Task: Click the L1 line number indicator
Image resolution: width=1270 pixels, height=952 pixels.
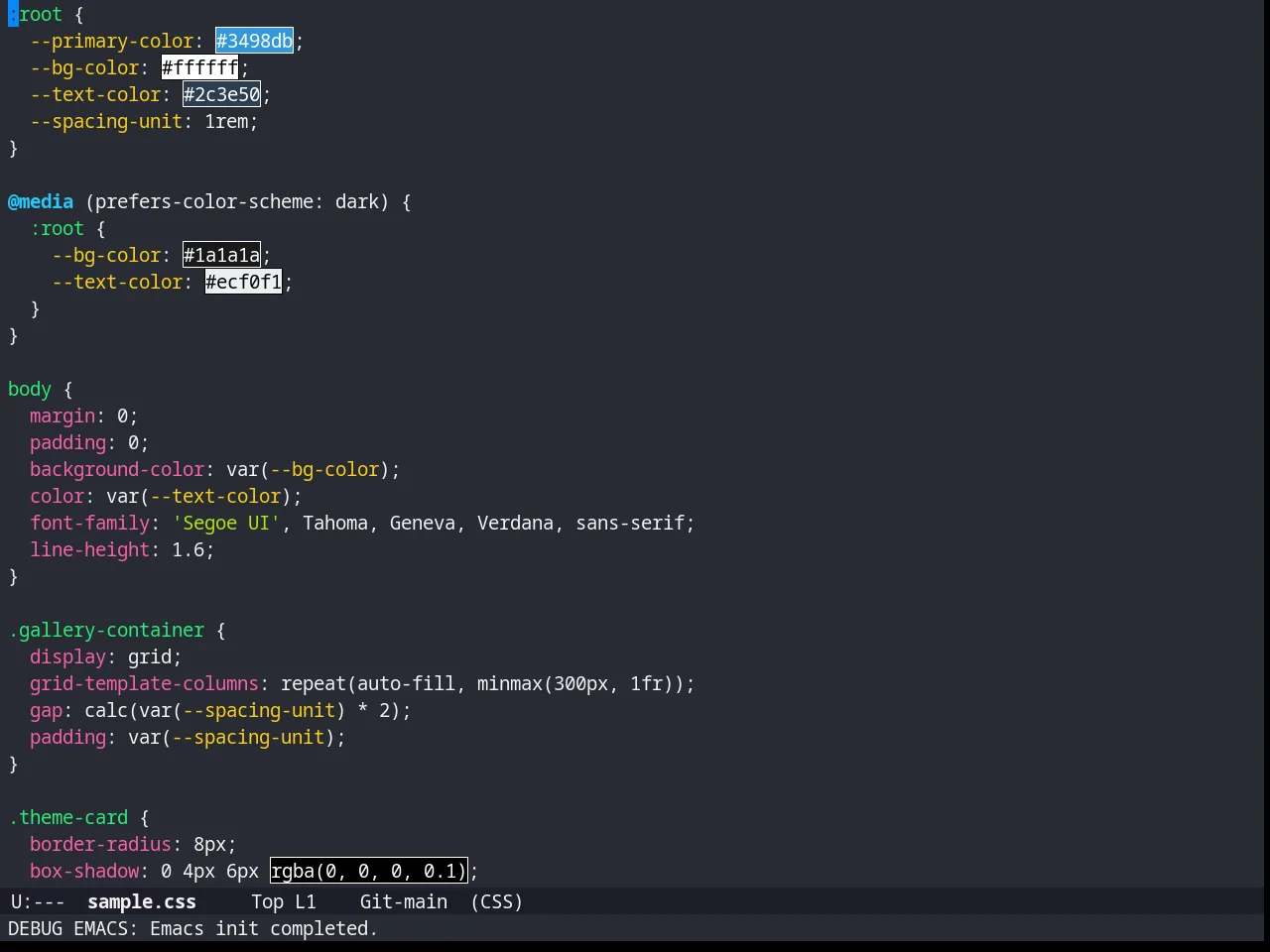Action: [305, 901]
